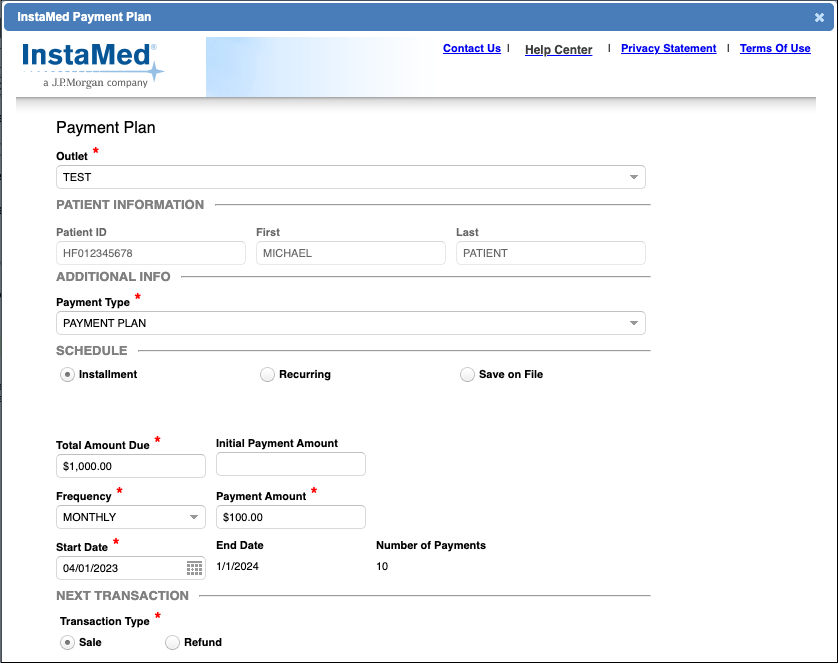This screenshot has height=664, width=838.
Task: Click the NEXT TRANSACTION section header
Action: pyautogui.click(x=122, y=596)
